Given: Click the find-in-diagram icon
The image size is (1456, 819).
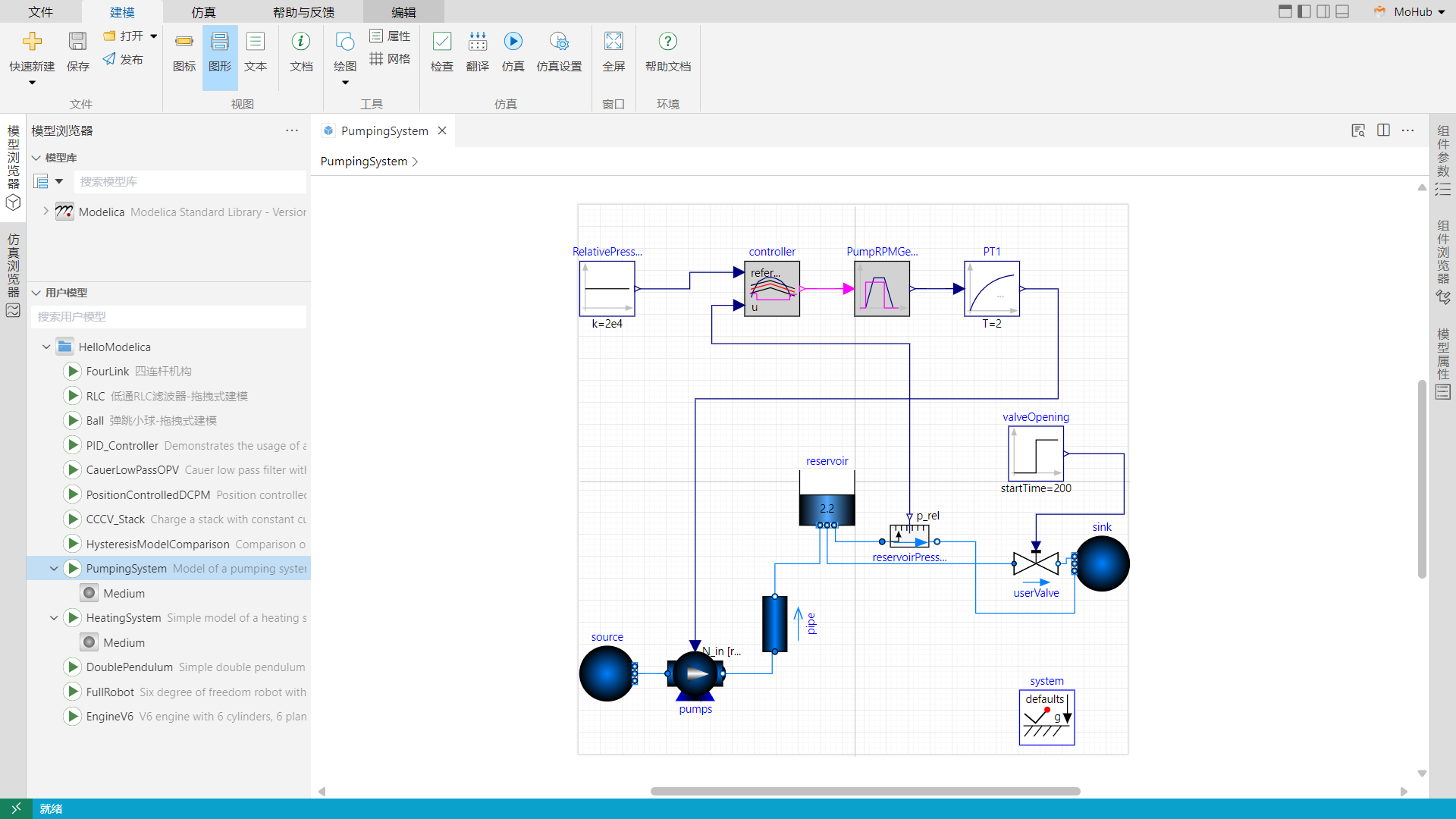Looking at the screenshot, I should pyautogui.click(x=1358, y=130).
